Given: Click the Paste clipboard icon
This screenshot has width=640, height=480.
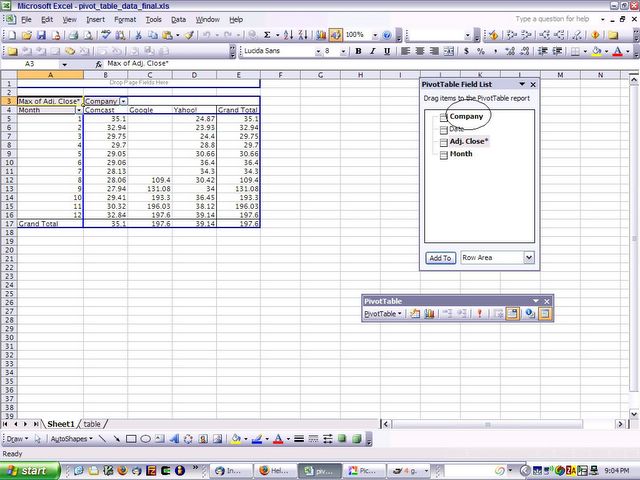Looking at the screenshot, I should click(x=167, y=36).
